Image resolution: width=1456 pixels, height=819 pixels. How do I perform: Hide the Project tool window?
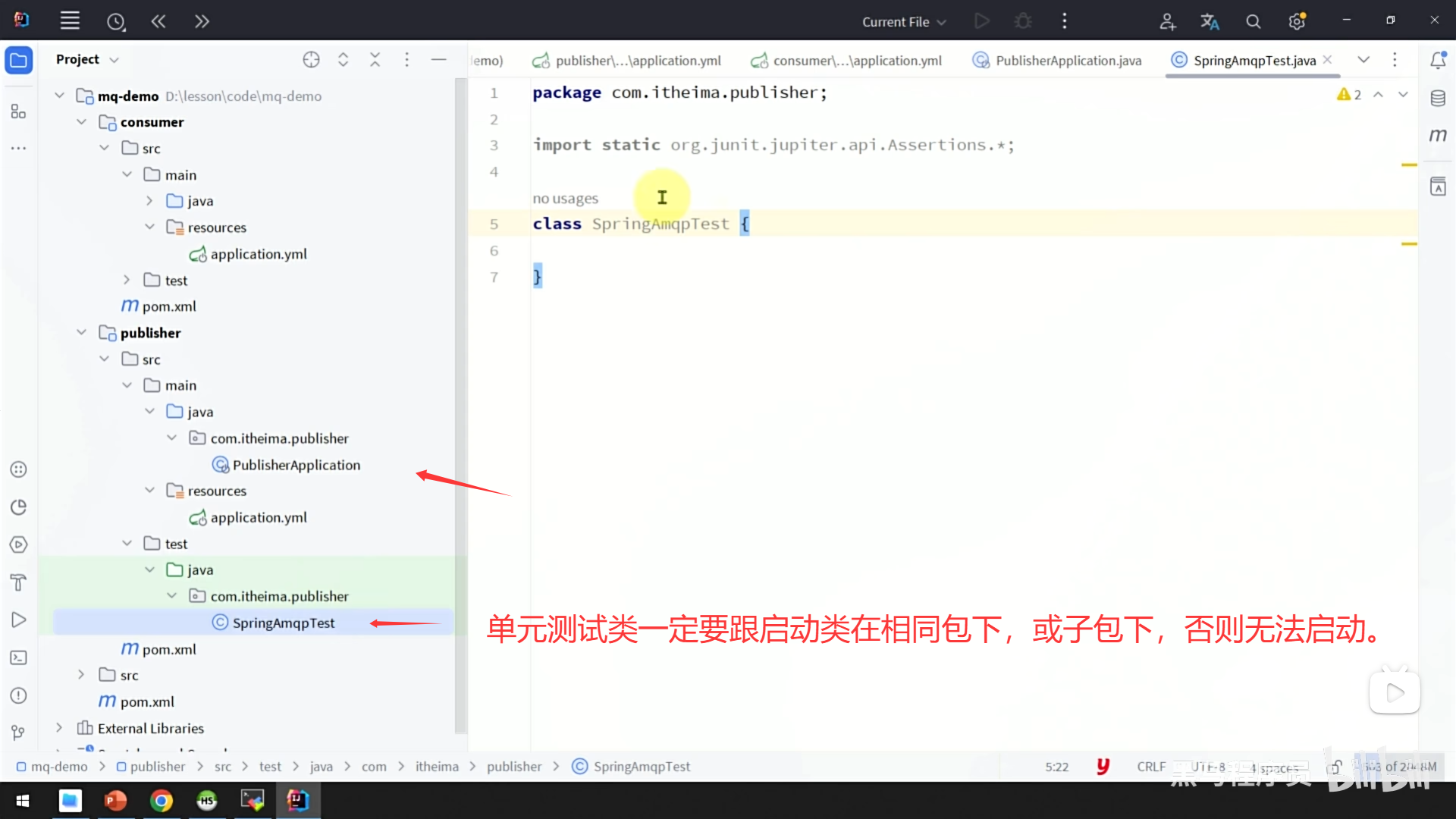pos(438,60)
